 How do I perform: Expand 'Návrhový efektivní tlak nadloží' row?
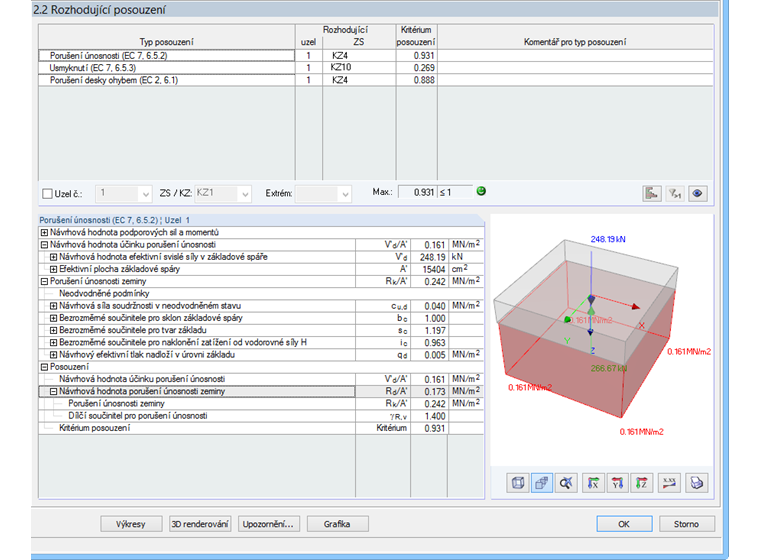coord(53,355)
